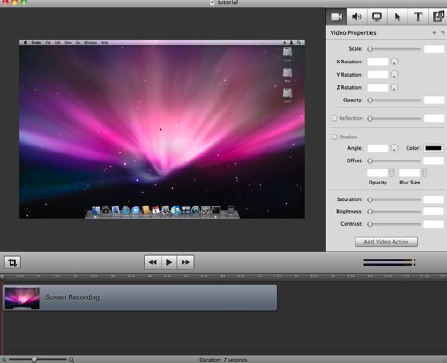
Task: Adjust the timeline zoom slider
Action: point(37,360)
